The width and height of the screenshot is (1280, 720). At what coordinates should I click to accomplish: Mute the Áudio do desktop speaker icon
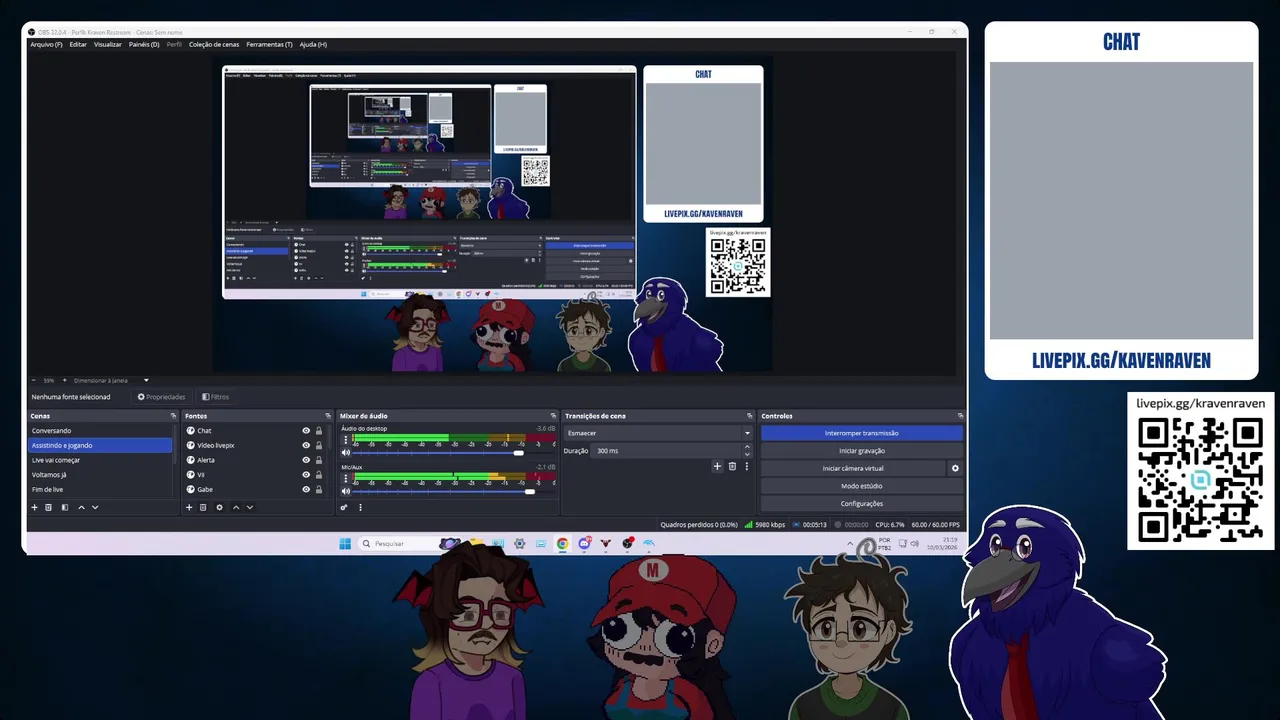[x=346, y=452]
